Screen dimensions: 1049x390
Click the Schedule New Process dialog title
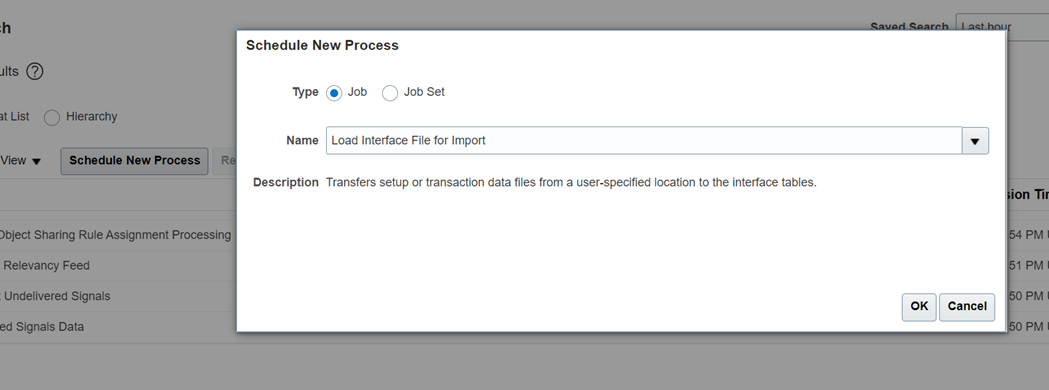click(322, 45)
